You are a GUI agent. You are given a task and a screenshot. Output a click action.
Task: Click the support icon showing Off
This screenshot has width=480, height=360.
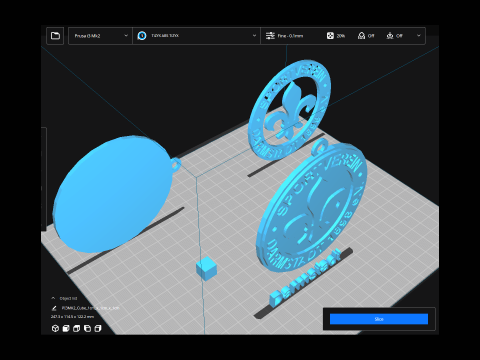(x=361, y=36)
